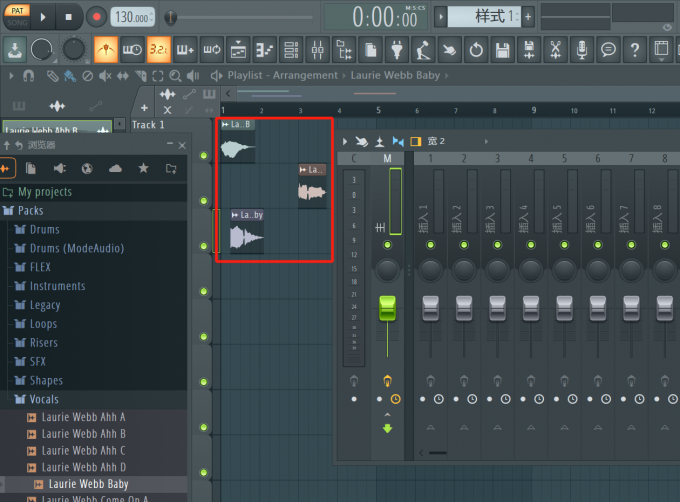Open the audio editor scissors icon

coord(556,50)
